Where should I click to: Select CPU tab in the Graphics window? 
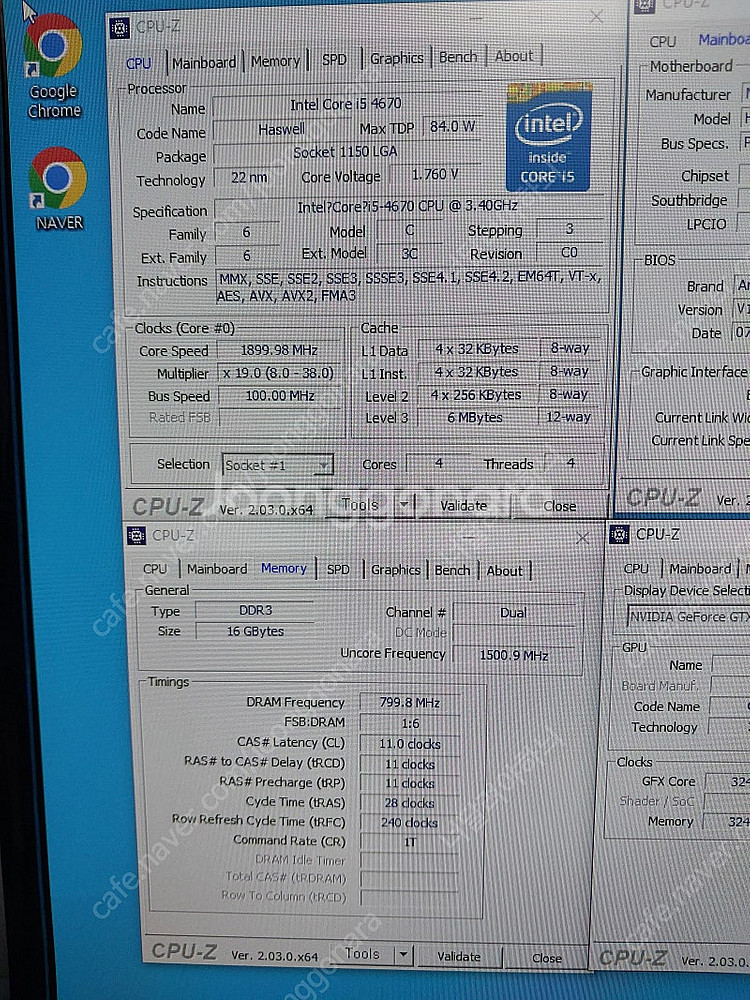(636, 568)
